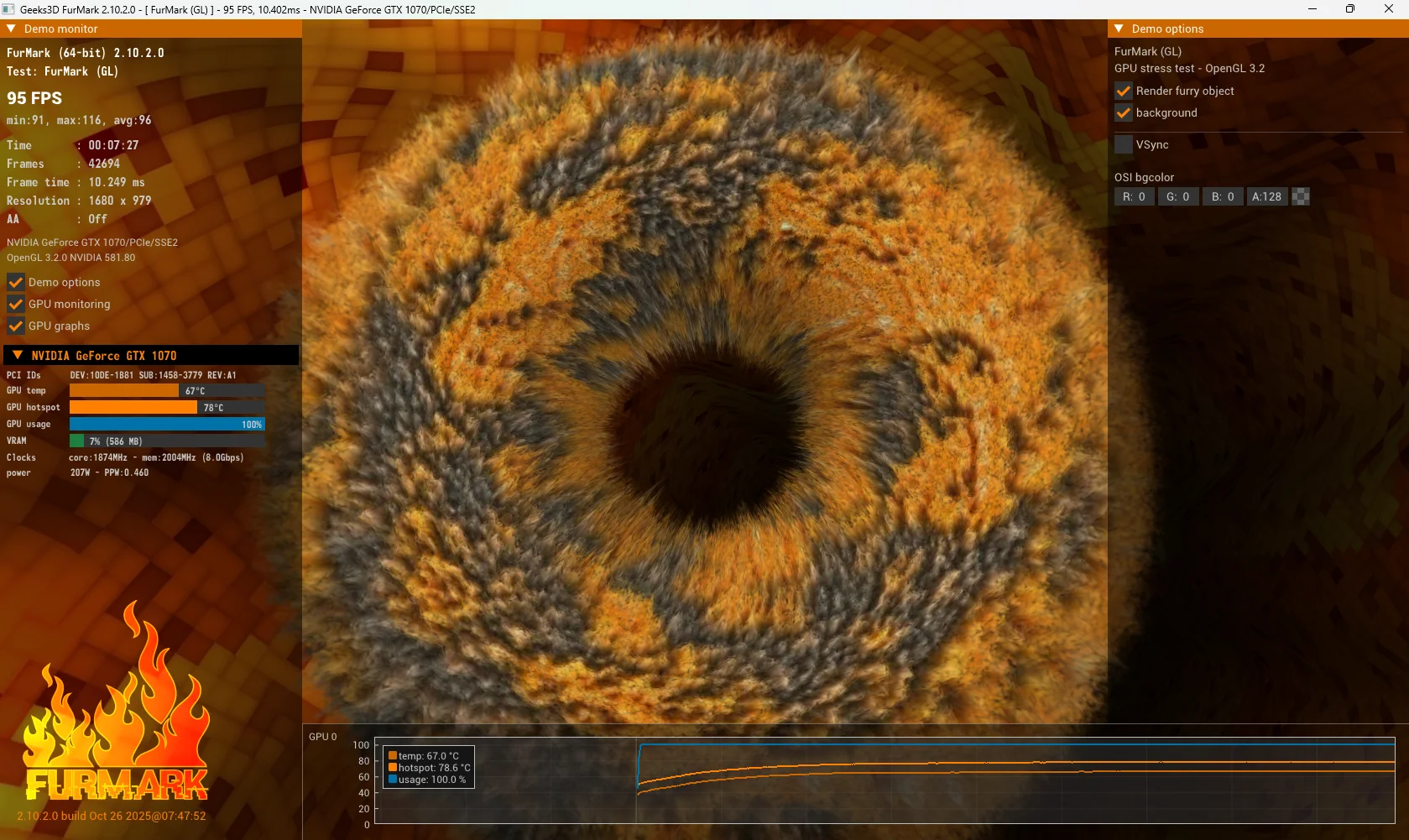Click the A:128 alpha field
Image resolution: width=1409 pixels, height=840 pixels.
(x=1267, y=196)
